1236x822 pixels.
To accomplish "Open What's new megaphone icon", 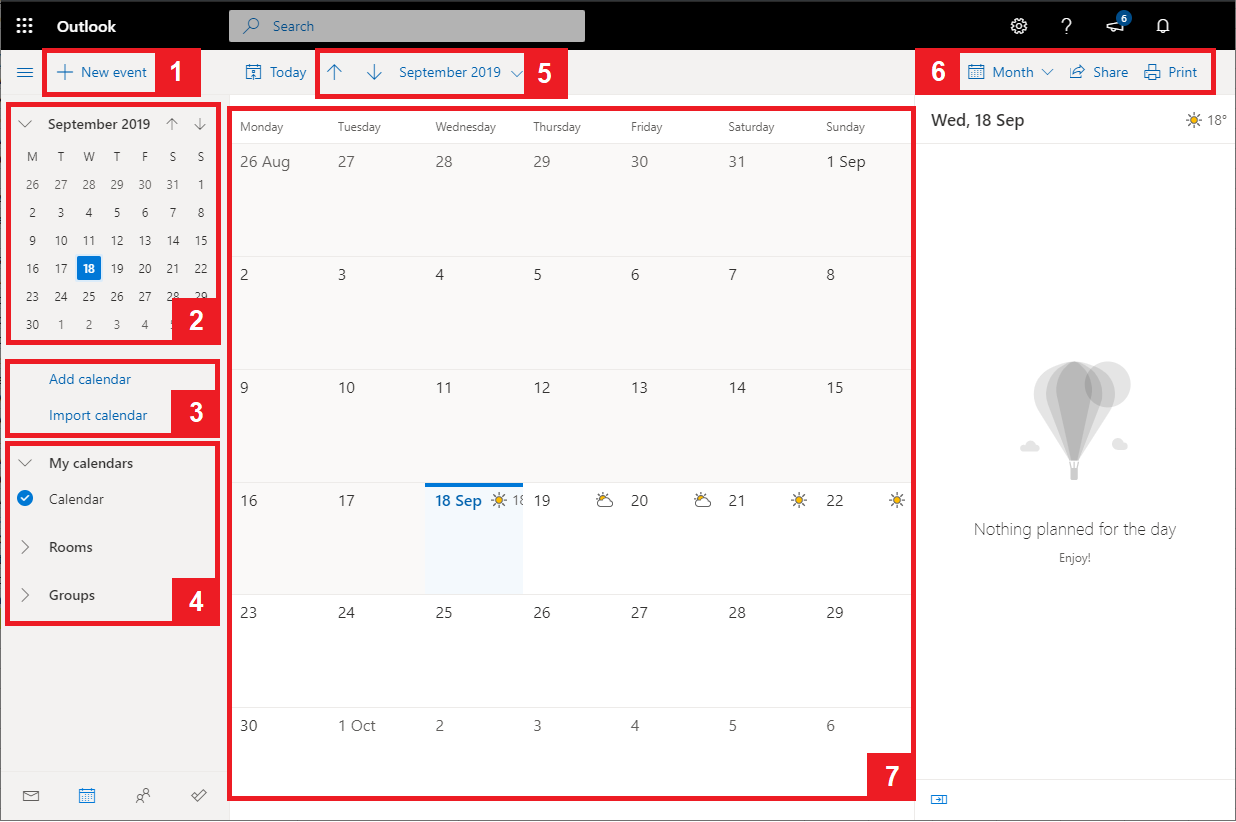I will click(x=1116, y=25).
